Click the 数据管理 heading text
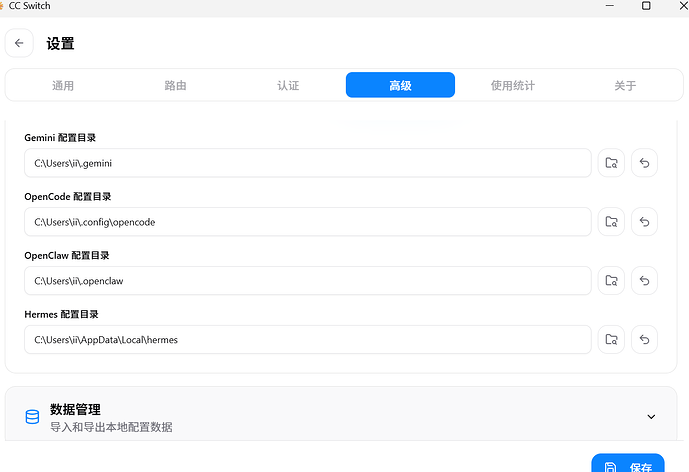The width and height of the screenshot is (689, 472). pyautogui.click(x=75, y=409)
